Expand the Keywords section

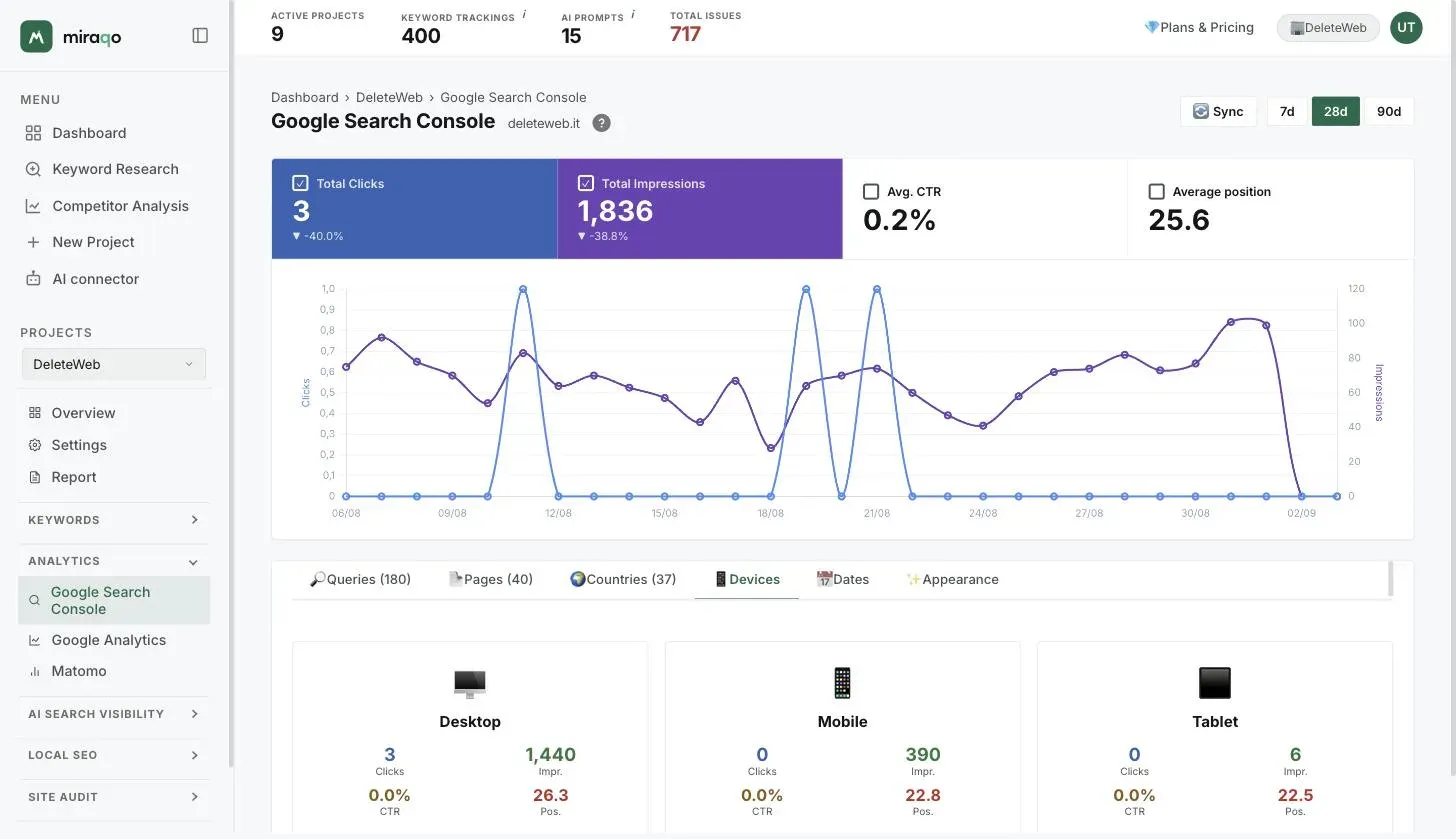114,520
